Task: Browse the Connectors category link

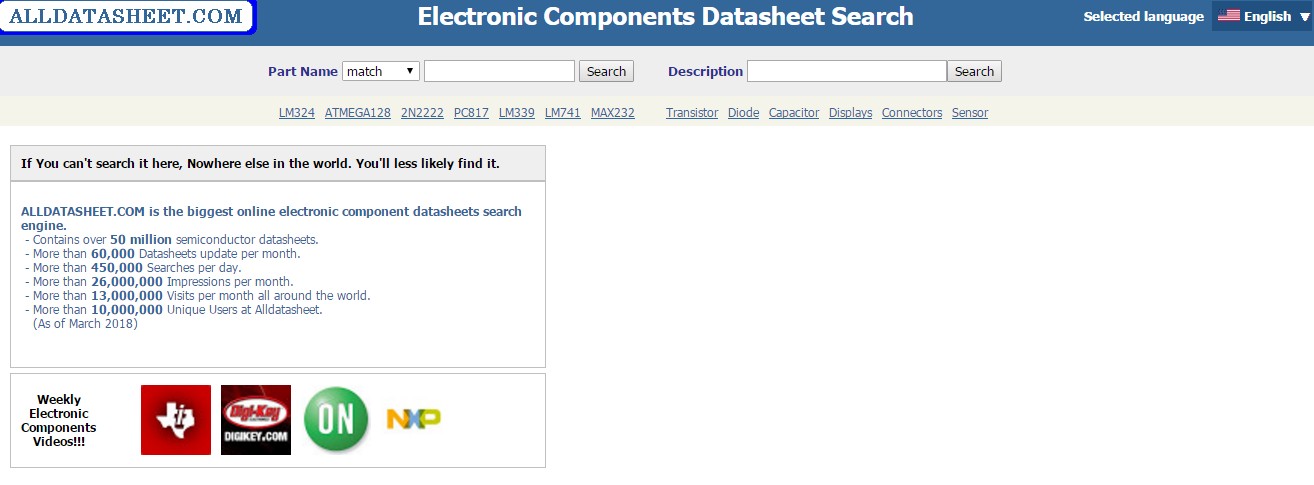Action: click(912, 113)
